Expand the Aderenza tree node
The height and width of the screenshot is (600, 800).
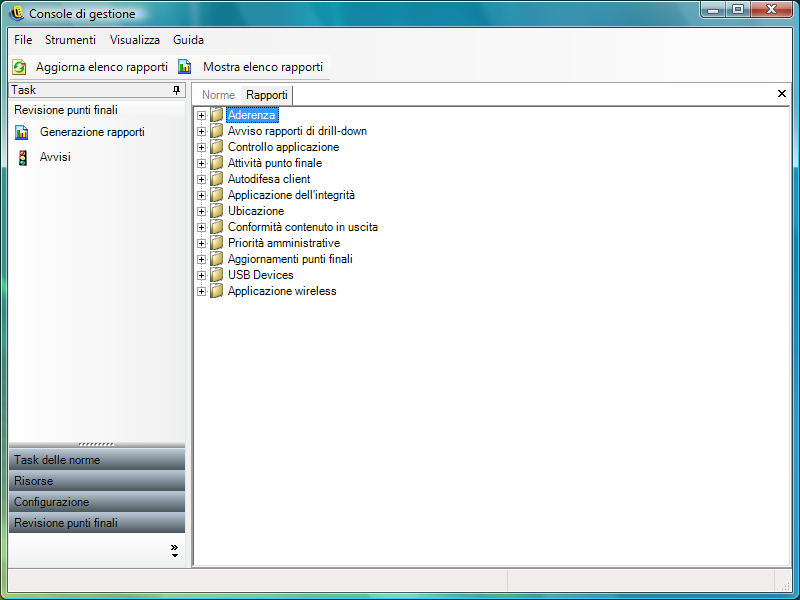(202, 115)
